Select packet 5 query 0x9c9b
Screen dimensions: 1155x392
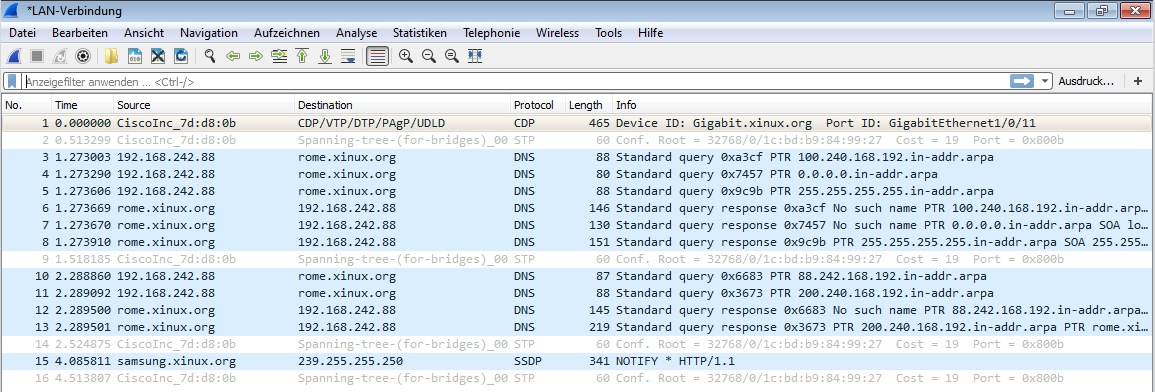[x=577, y=191]
